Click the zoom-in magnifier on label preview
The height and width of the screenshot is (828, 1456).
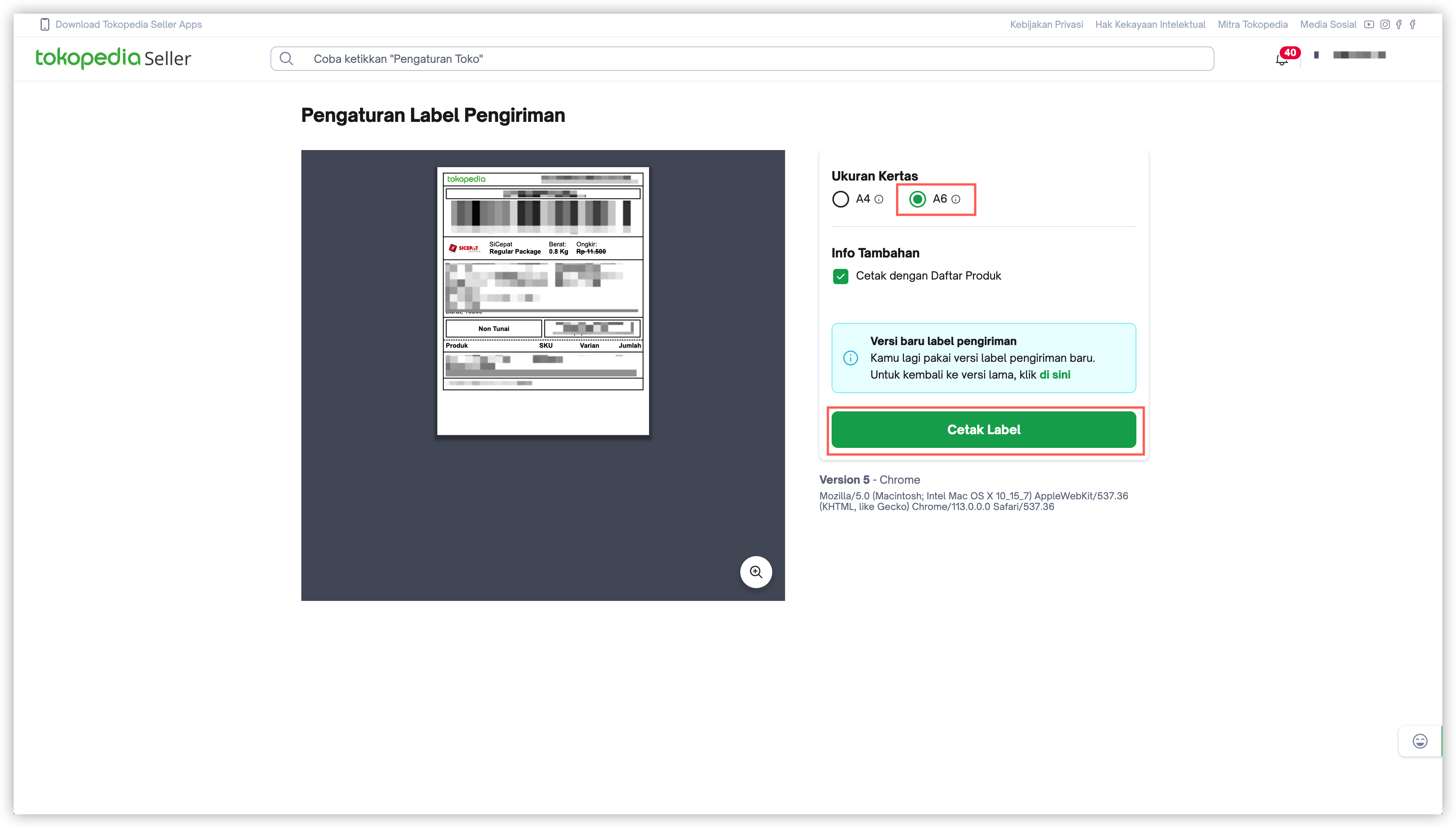(756, 572)
